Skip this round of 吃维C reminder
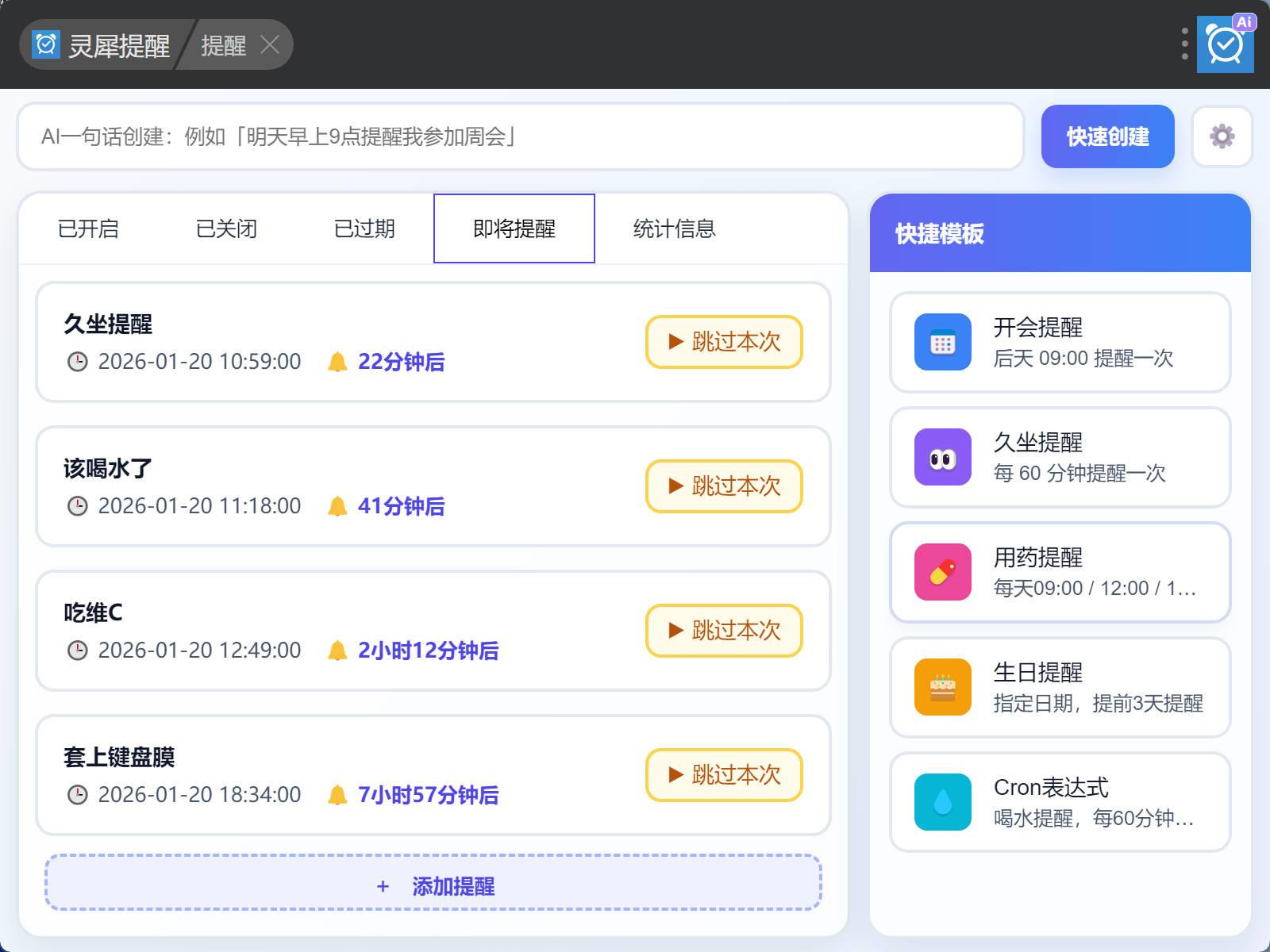 [x=724, y=631]
